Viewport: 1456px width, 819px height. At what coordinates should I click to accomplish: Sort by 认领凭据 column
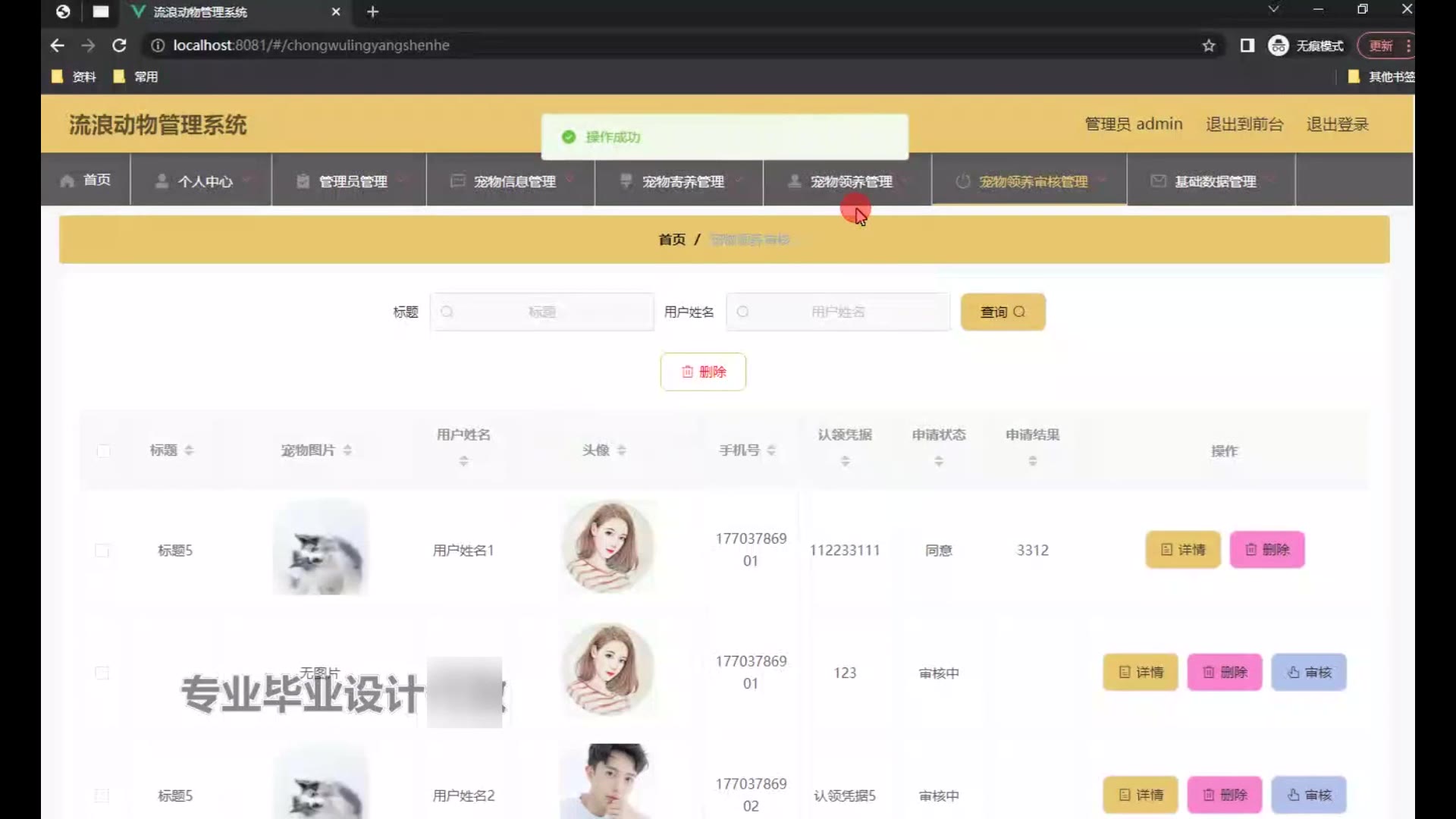[x=845, y=461]
